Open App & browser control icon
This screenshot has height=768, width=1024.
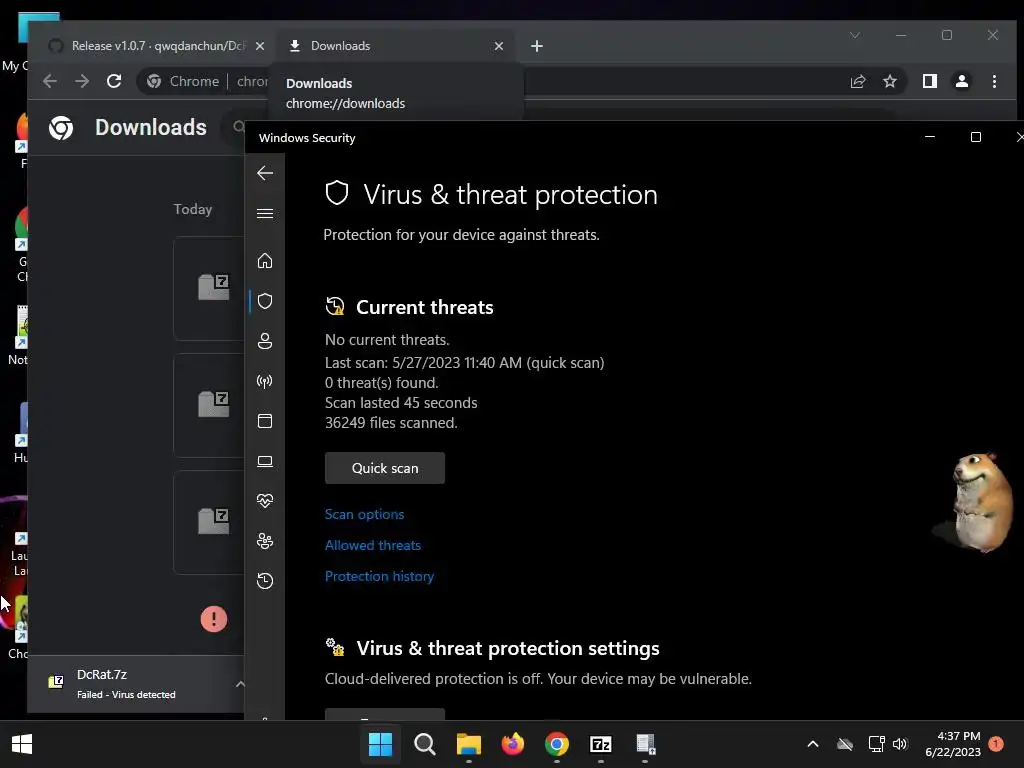click(264, 421)
